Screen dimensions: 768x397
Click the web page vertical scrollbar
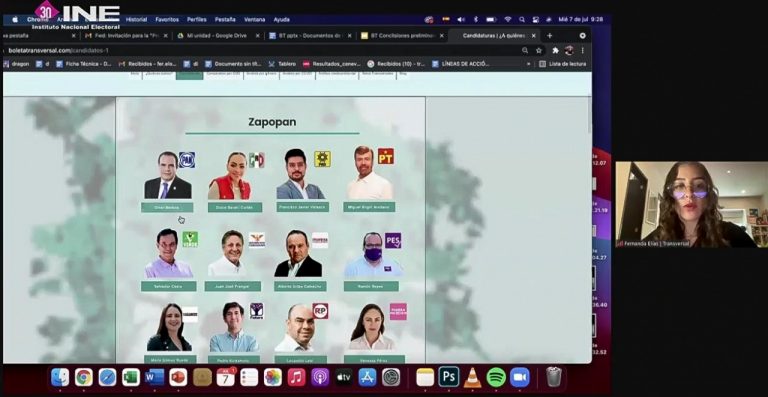(589, 116)
